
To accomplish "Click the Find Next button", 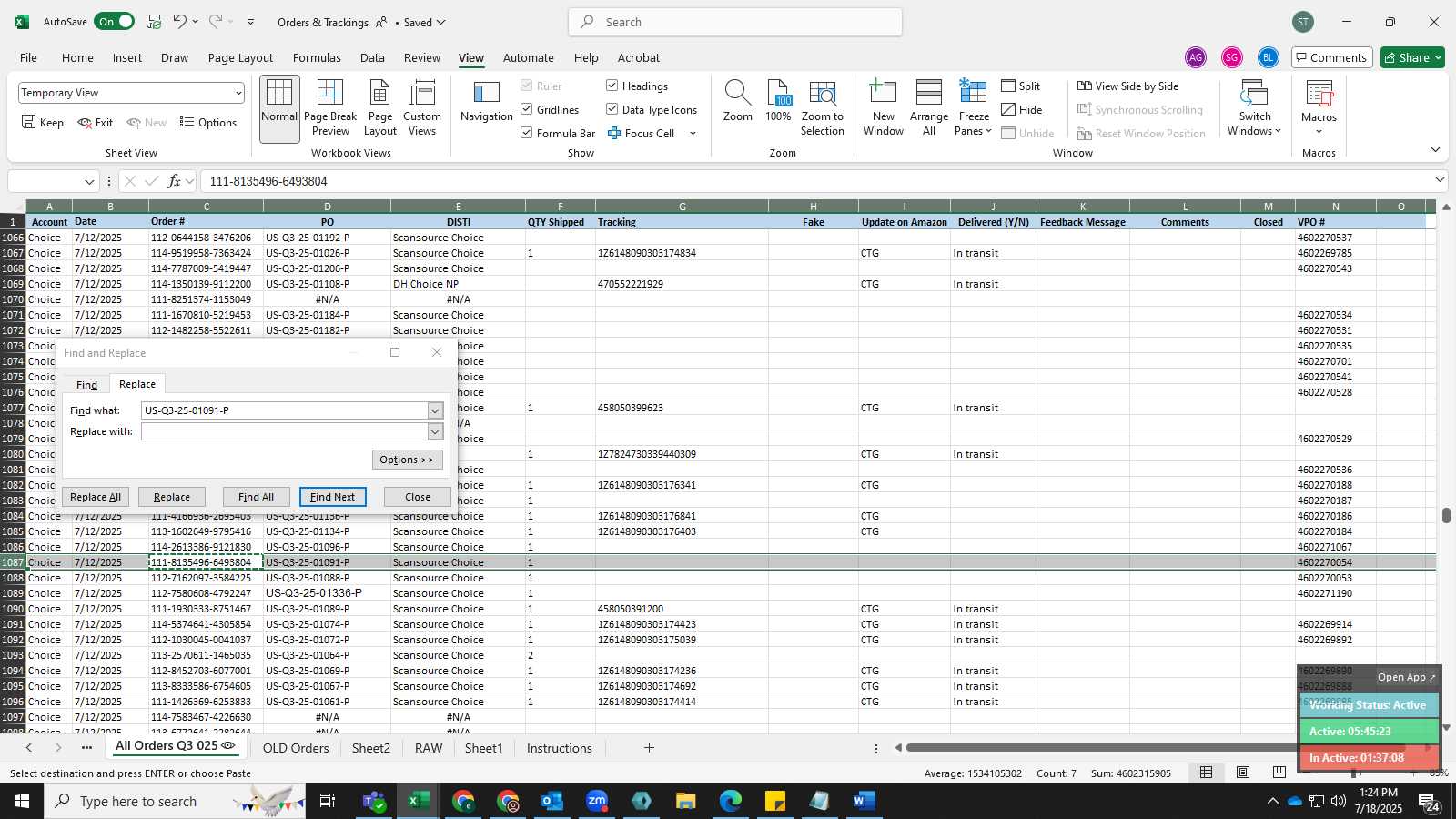I will [x=333, y=497].
